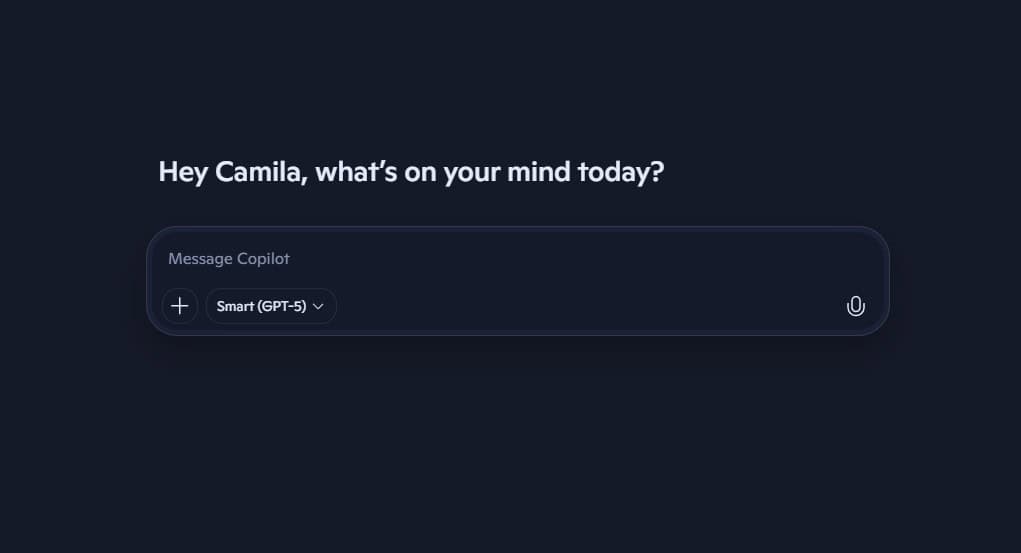The height and width of the screenshot is (553, 1021).
Task: Click the Message Copilot input field
Action: tap(500, 259)
